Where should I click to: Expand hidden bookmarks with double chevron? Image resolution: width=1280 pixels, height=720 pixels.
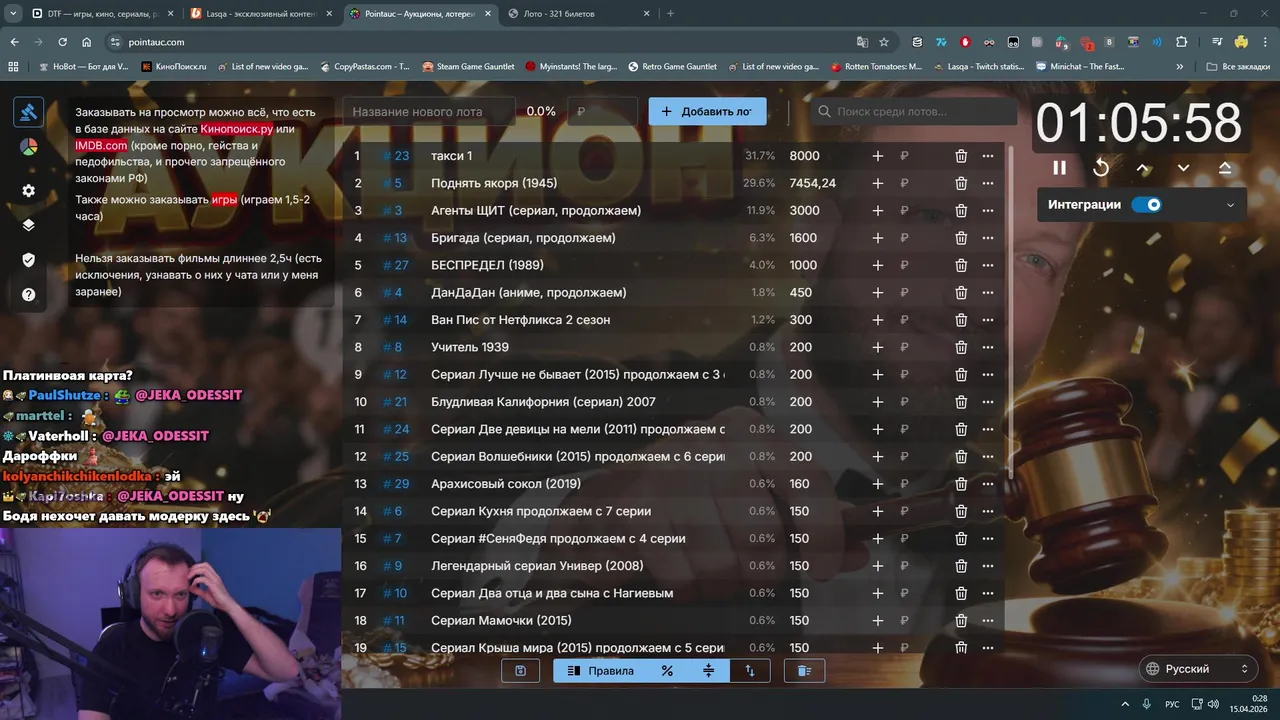pyautogui.click(x=1181, y=67)
